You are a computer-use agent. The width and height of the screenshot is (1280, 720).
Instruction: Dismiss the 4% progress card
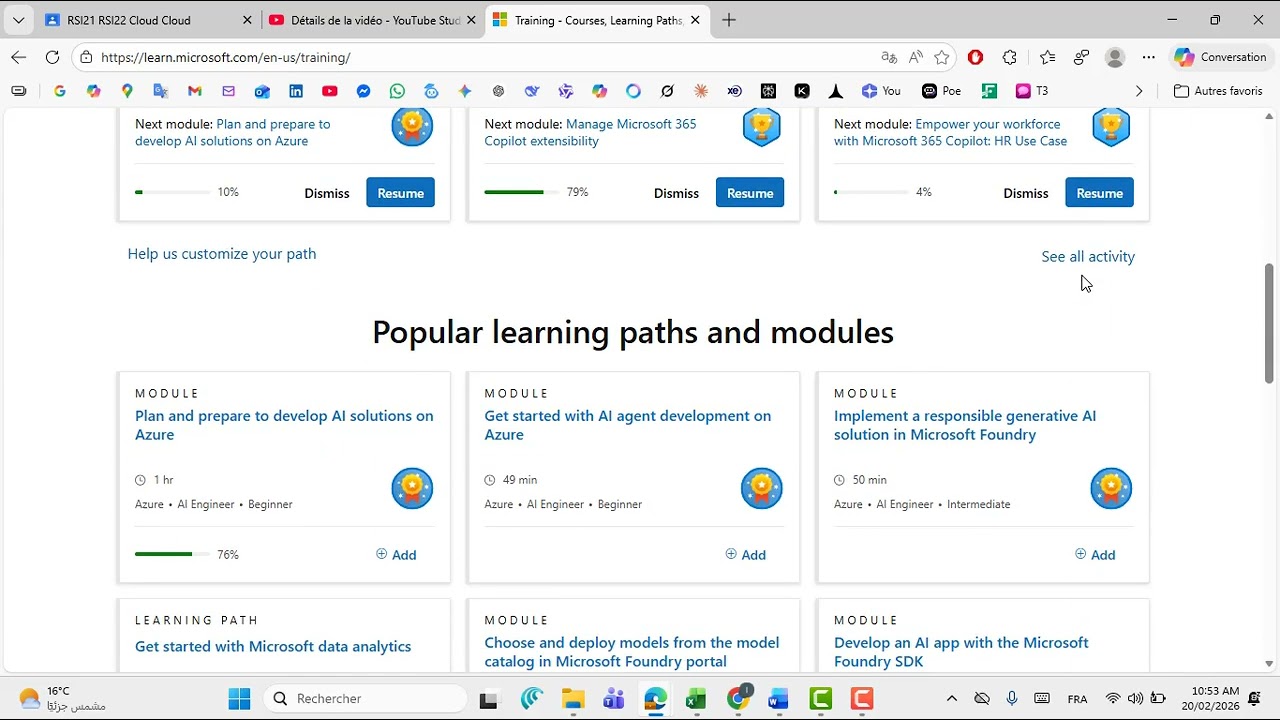(x=1026, y=193)
